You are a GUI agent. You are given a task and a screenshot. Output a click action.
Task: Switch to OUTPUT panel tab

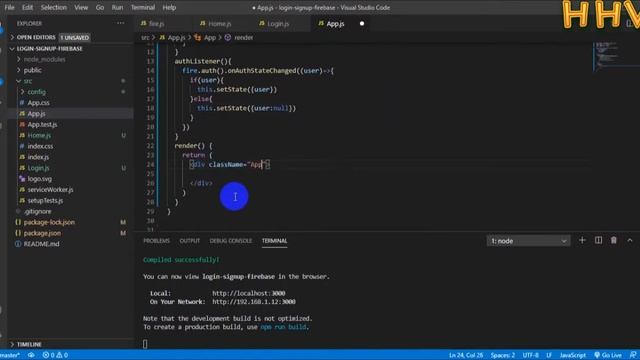190,241
